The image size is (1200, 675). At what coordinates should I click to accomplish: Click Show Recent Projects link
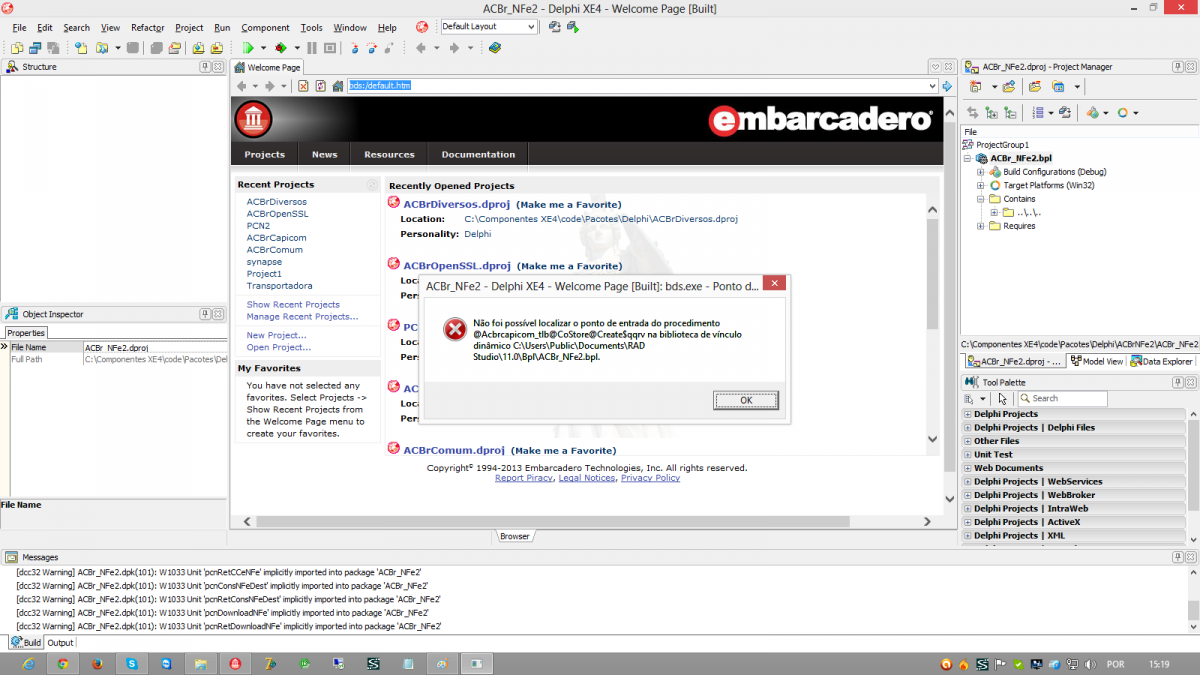tap(293, 304)
